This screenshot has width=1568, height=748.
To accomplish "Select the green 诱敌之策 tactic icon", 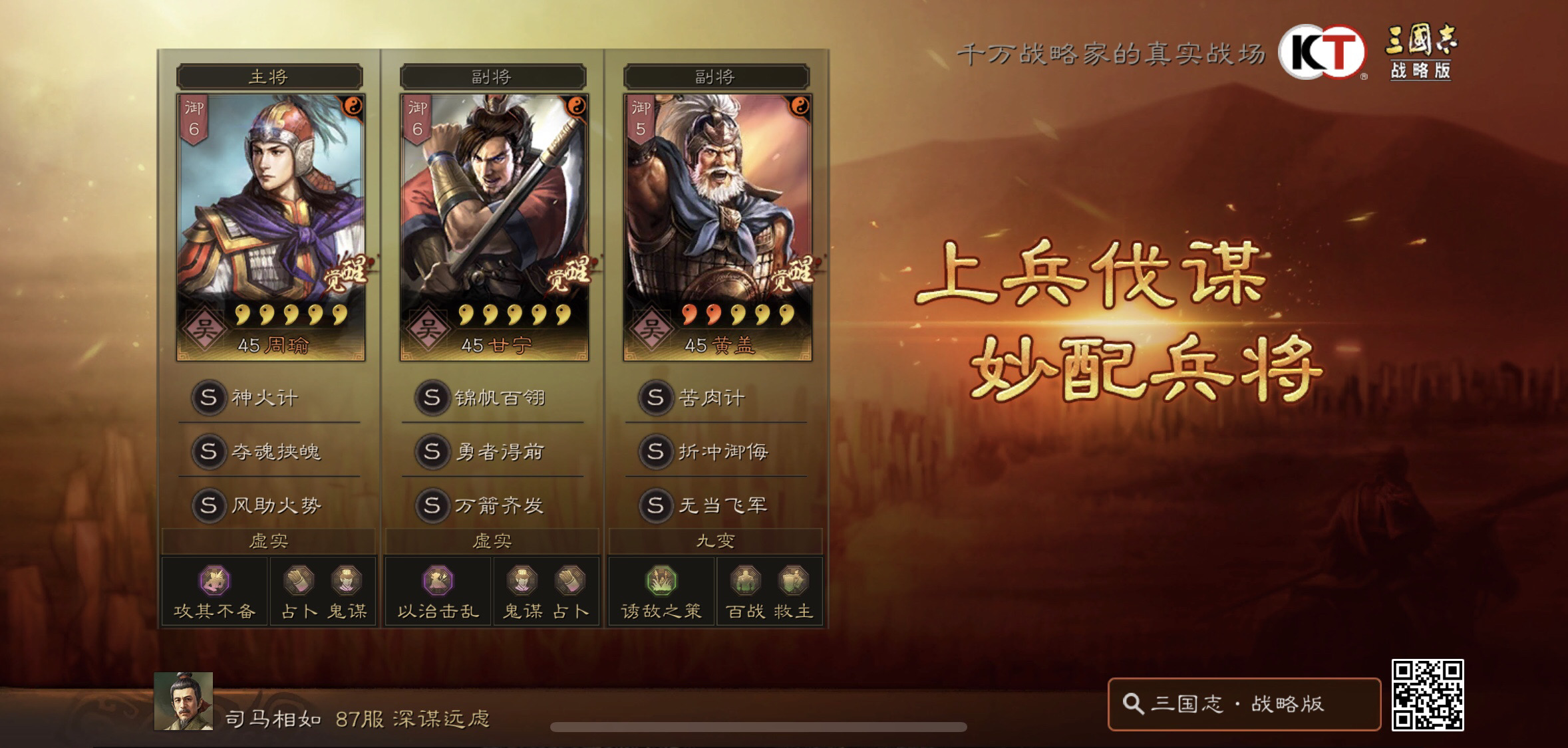I will [661, 580].
